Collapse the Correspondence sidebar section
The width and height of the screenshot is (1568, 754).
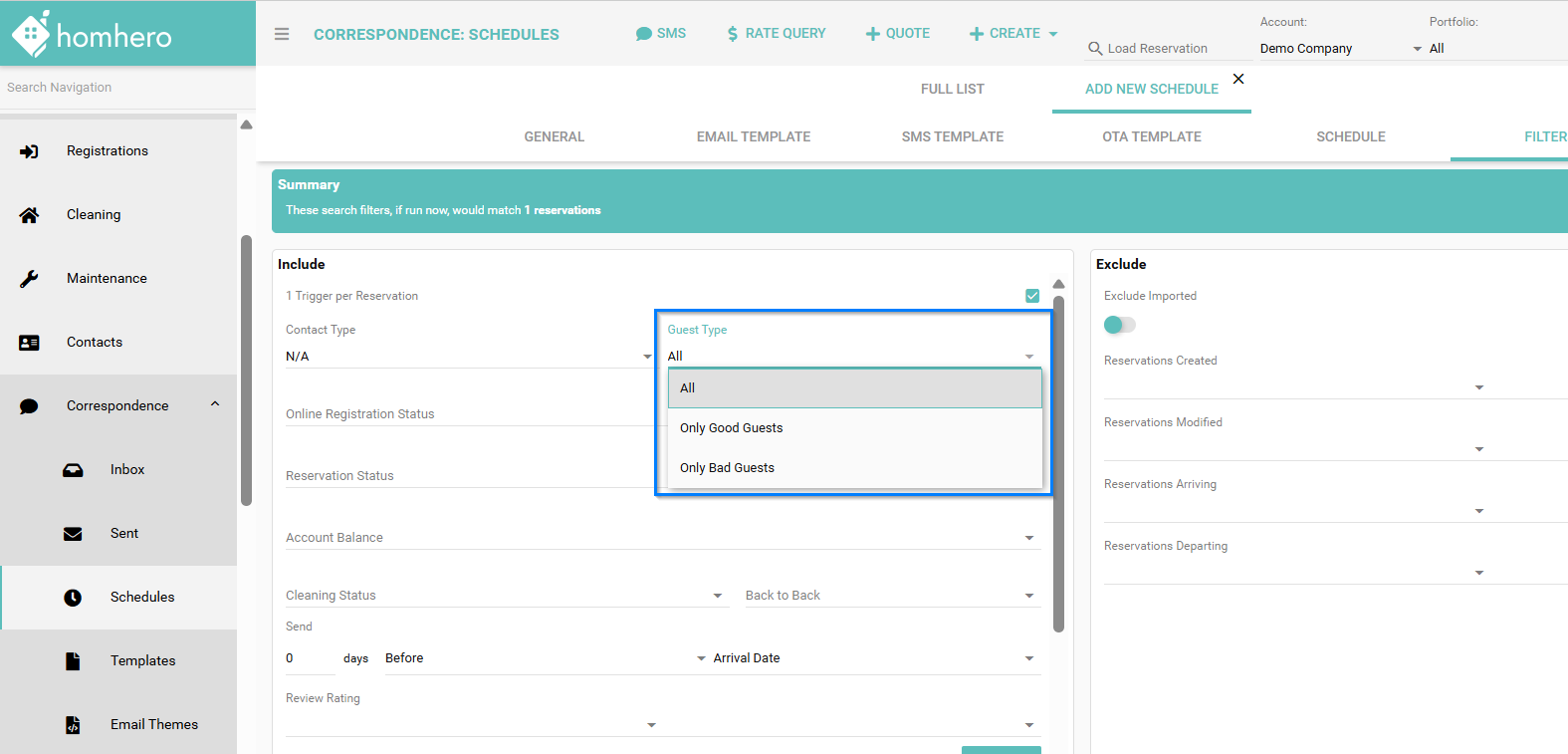(215, 405)
